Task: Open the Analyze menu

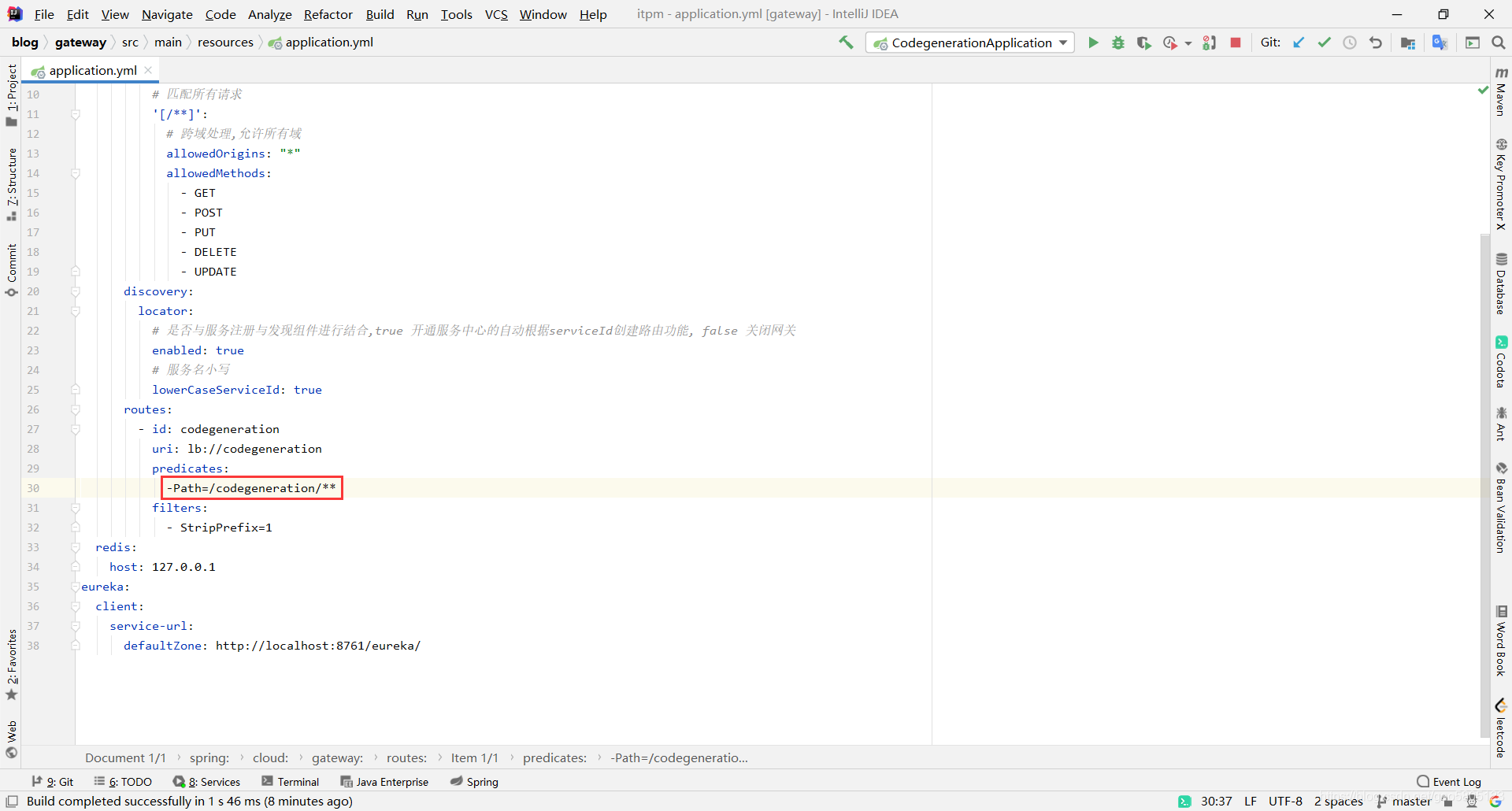Action: click(270, 14)
